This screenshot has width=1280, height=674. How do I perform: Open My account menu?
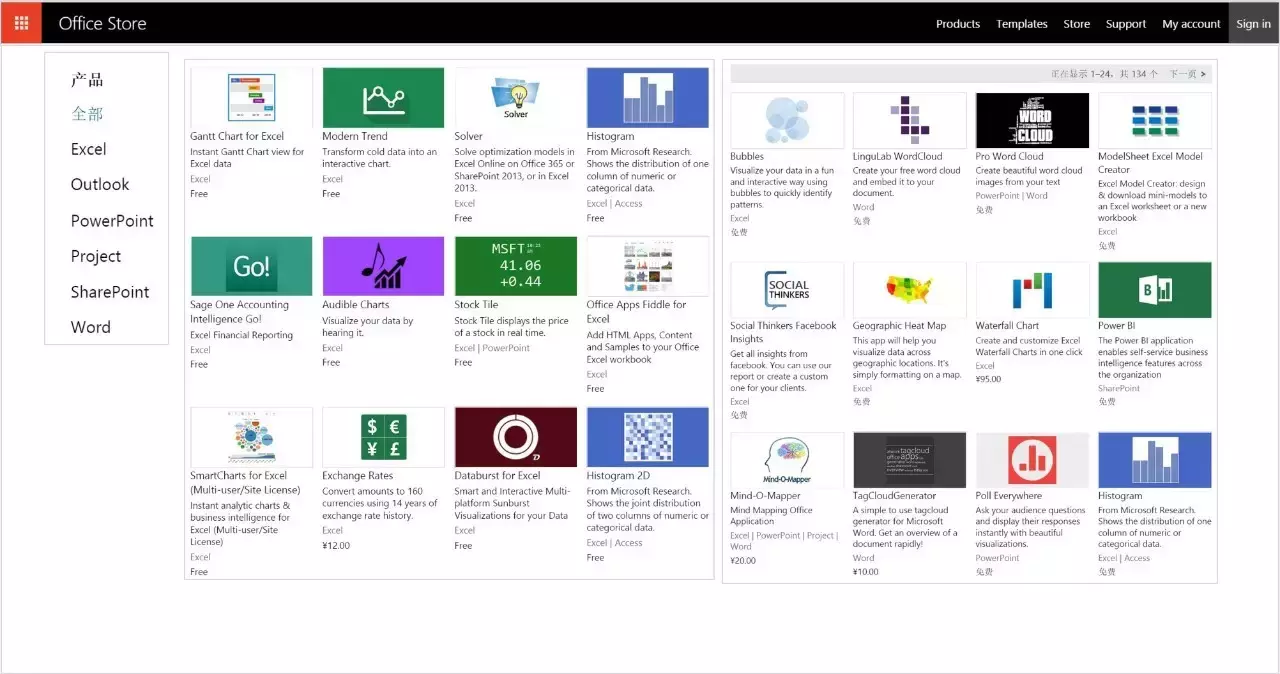click(1191, 24)
